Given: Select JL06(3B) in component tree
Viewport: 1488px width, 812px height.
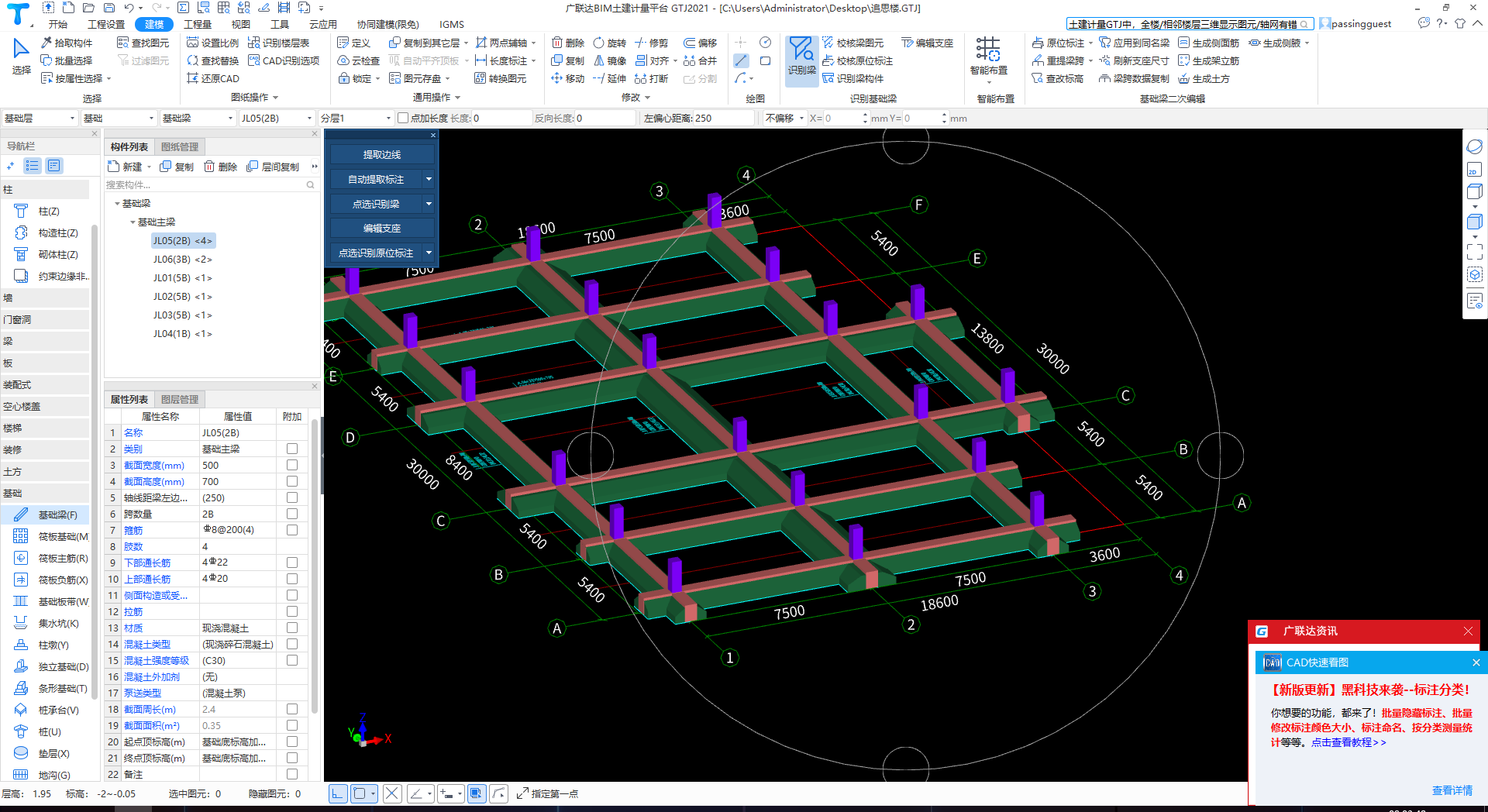Looking at the screenshot, I should tap(183, 260).
